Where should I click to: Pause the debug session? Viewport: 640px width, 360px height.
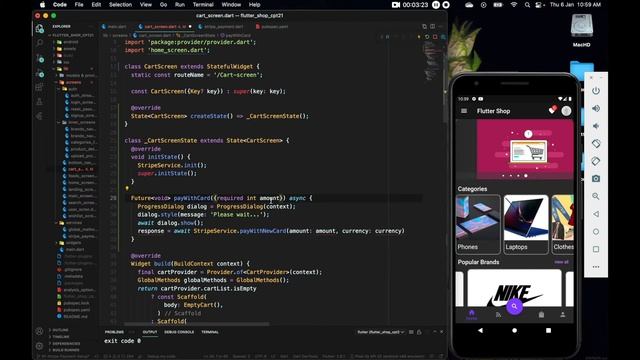pyautogui.click(x=387, y=37)
